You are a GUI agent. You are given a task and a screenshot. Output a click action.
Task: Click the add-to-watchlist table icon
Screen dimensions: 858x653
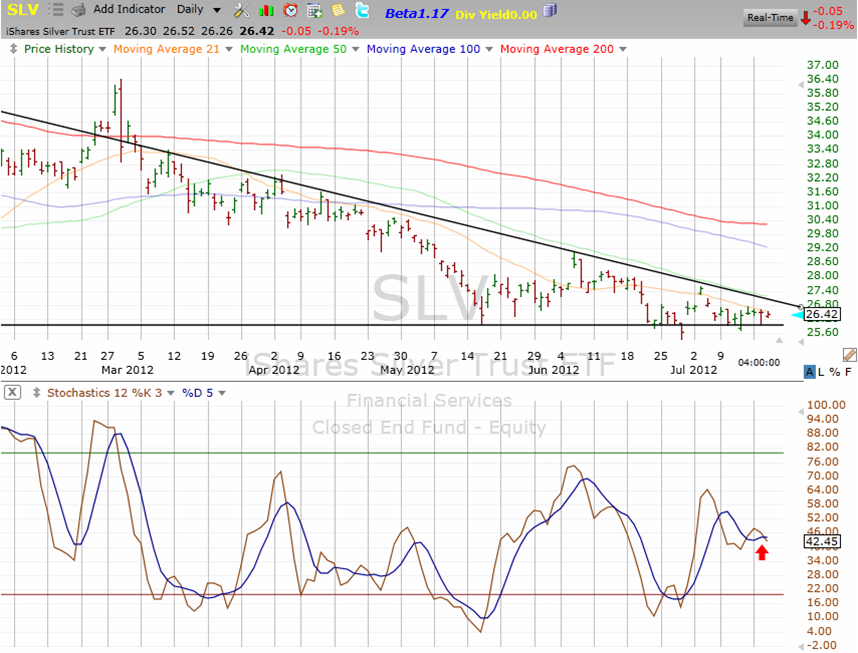[315, 10]
